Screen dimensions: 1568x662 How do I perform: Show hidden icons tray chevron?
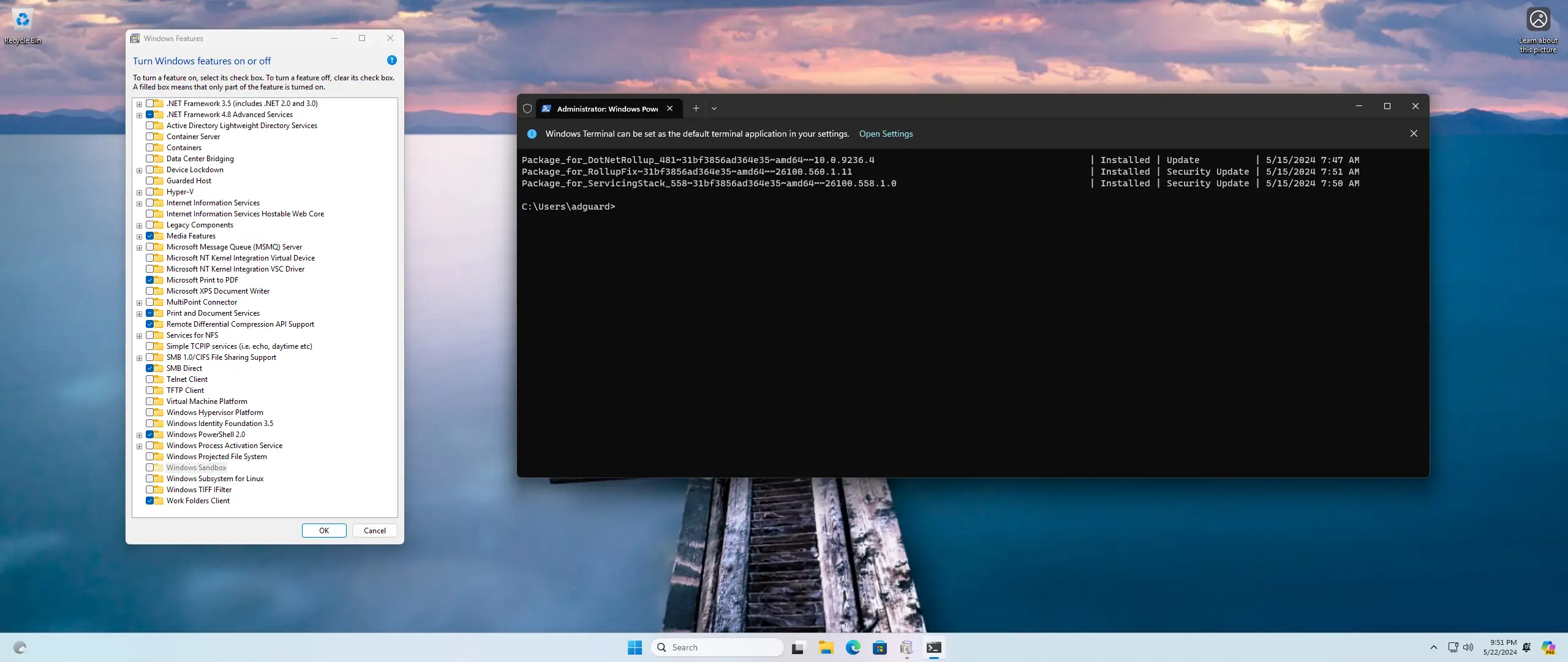click(x=1433, y=647)
